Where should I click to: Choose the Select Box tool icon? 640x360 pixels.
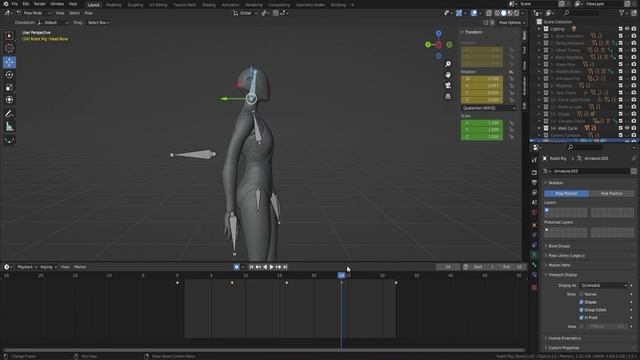(9, 36)
